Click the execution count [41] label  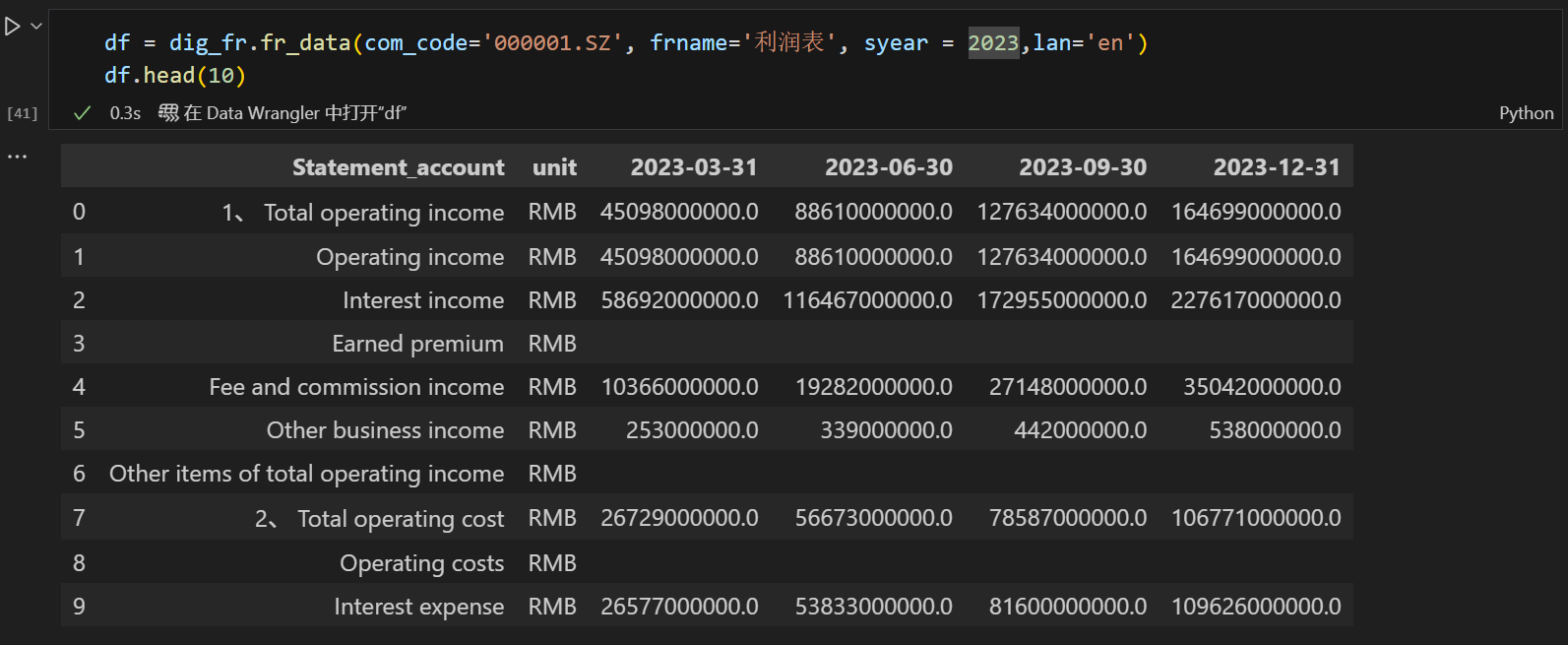pos(22,113)
